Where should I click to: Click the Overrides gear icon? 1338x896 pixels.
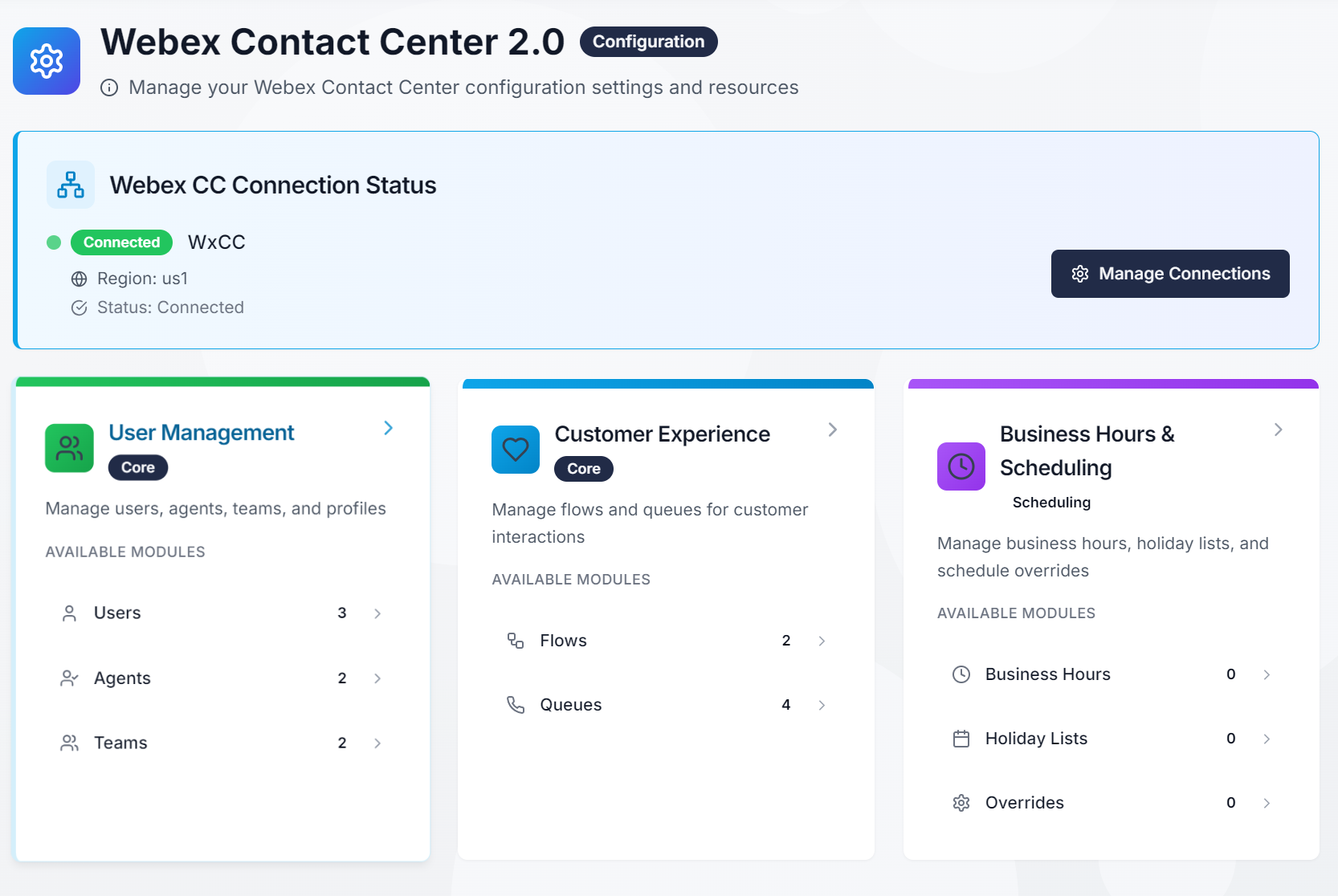point(961,802)
